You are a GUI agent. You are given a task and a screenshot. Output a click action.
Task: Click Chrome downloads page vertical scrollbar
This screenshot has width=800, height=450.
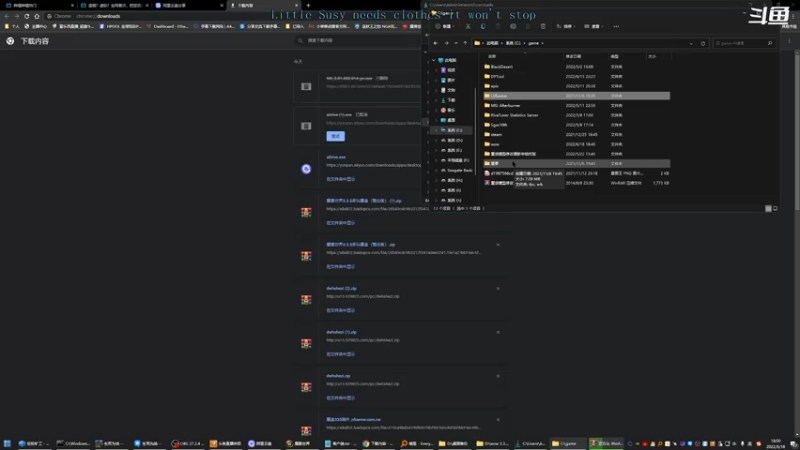tap(797, 131)
